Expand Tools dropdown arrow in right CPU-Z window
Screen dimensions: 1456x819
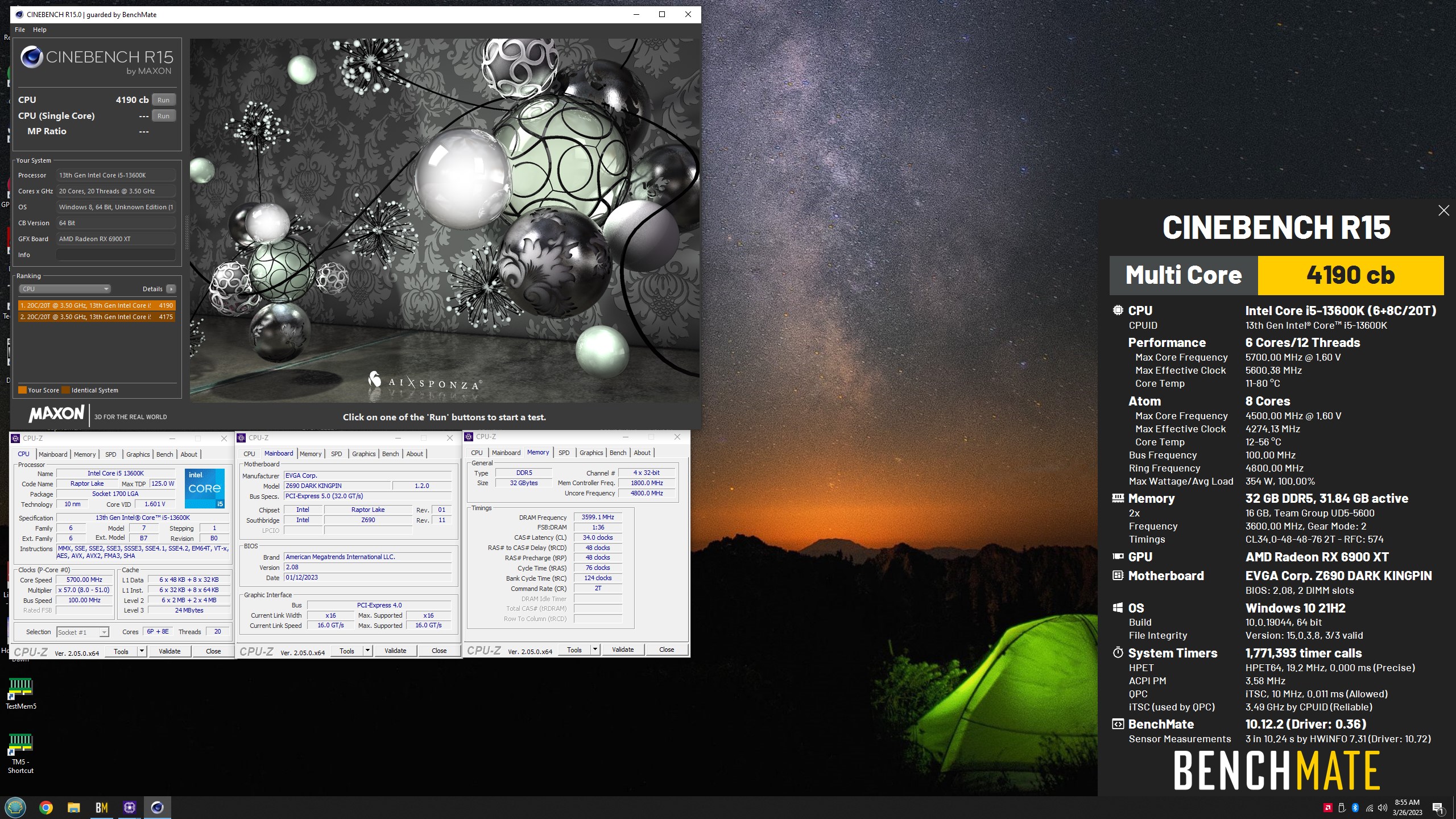click(595, 650)
